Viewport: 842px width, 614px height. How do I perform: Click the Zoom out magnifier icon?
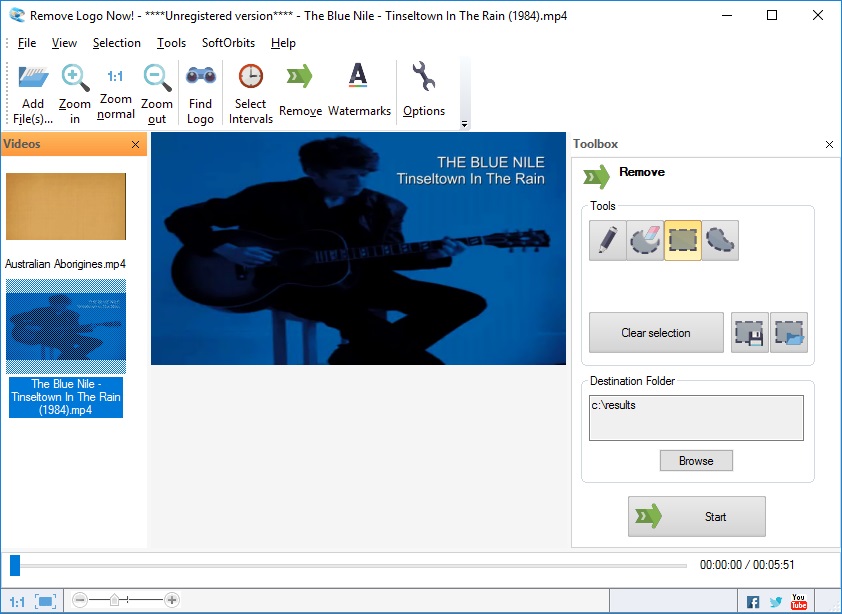tap(157, 77)
